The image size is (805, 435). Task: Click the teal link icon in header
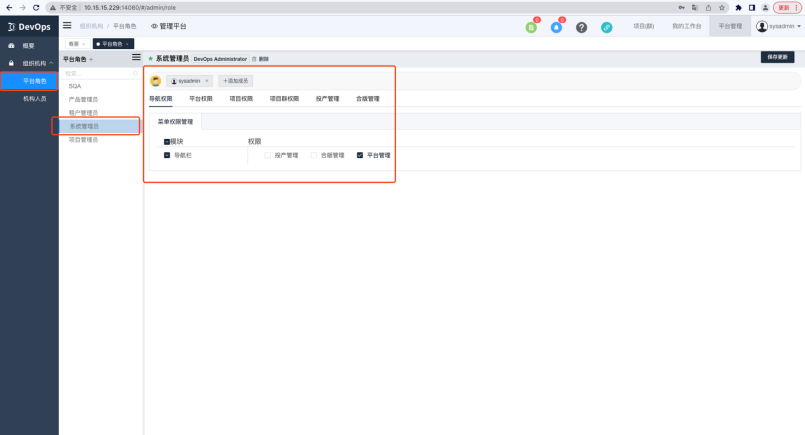(606, 27)
